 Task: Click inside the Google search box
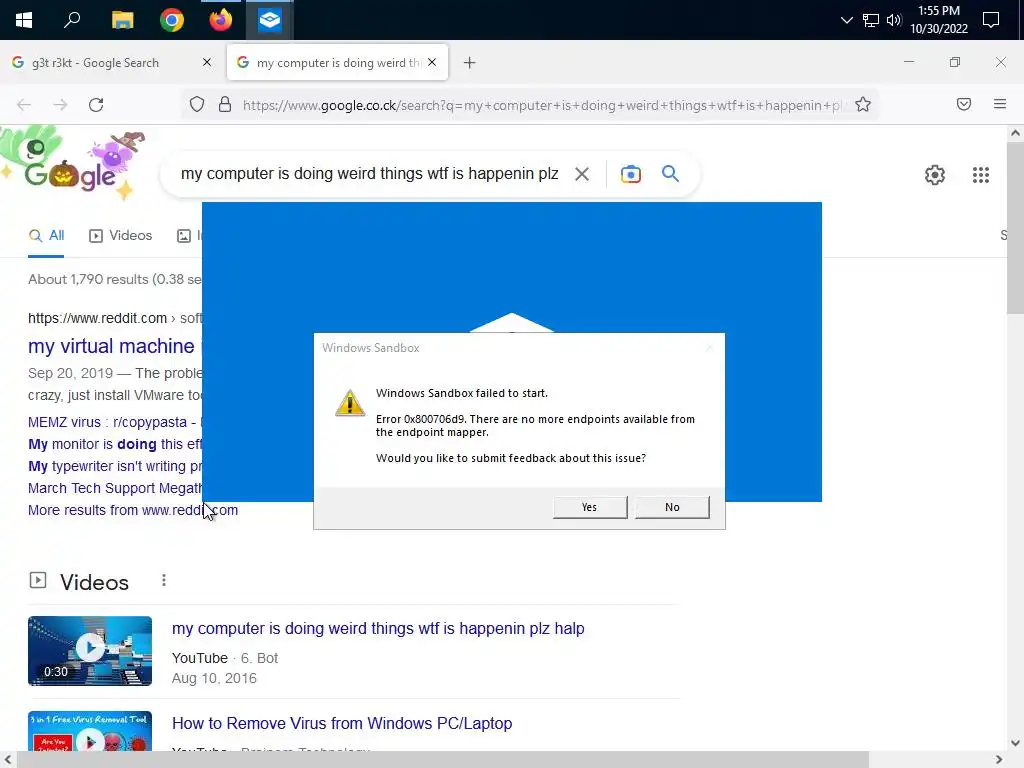369,174
